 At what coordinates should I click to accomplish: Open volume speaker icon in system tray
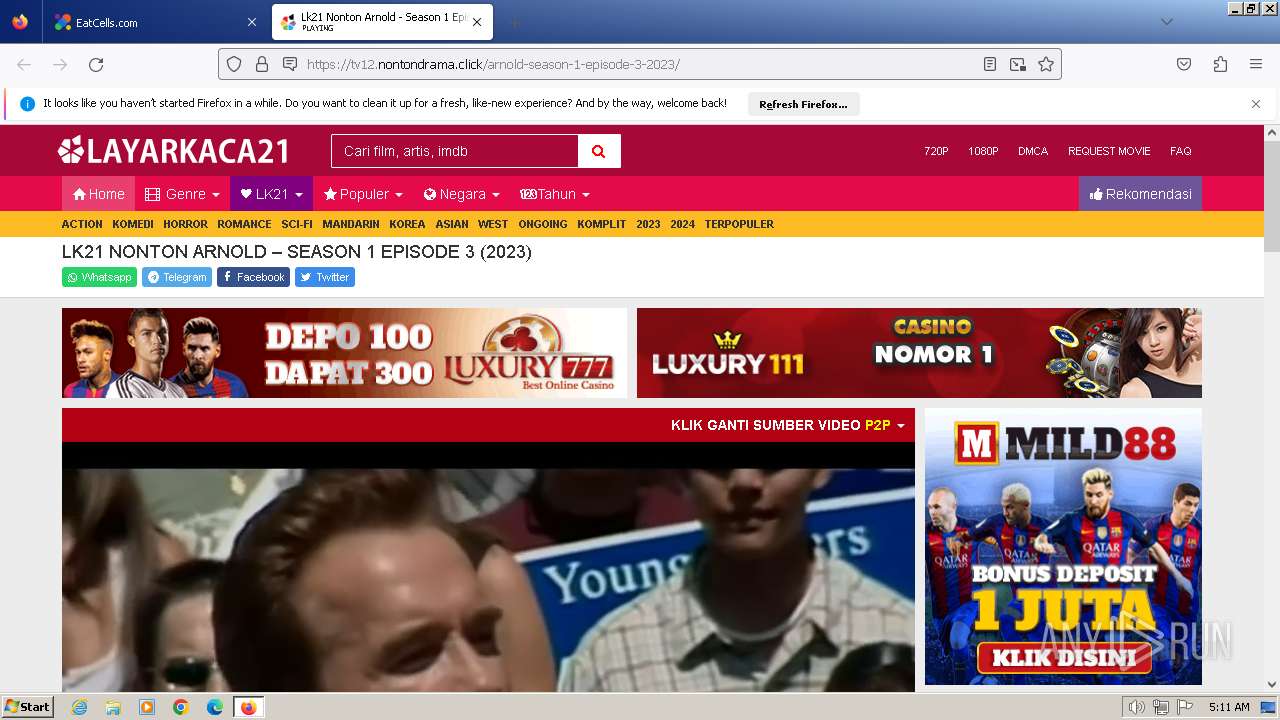1136,707
